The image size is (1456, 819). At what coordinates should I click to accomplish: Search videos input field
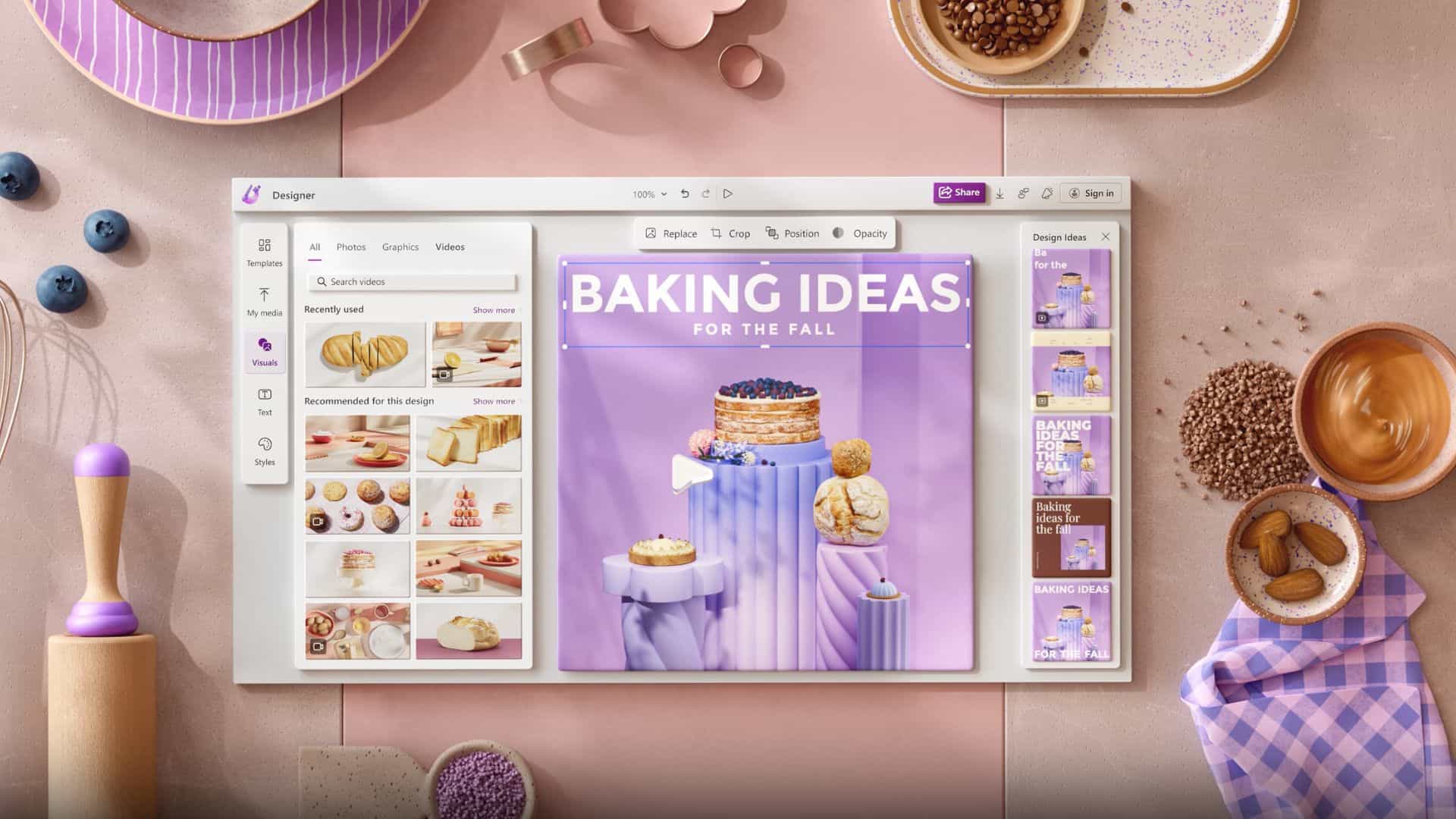click(412, 281)
